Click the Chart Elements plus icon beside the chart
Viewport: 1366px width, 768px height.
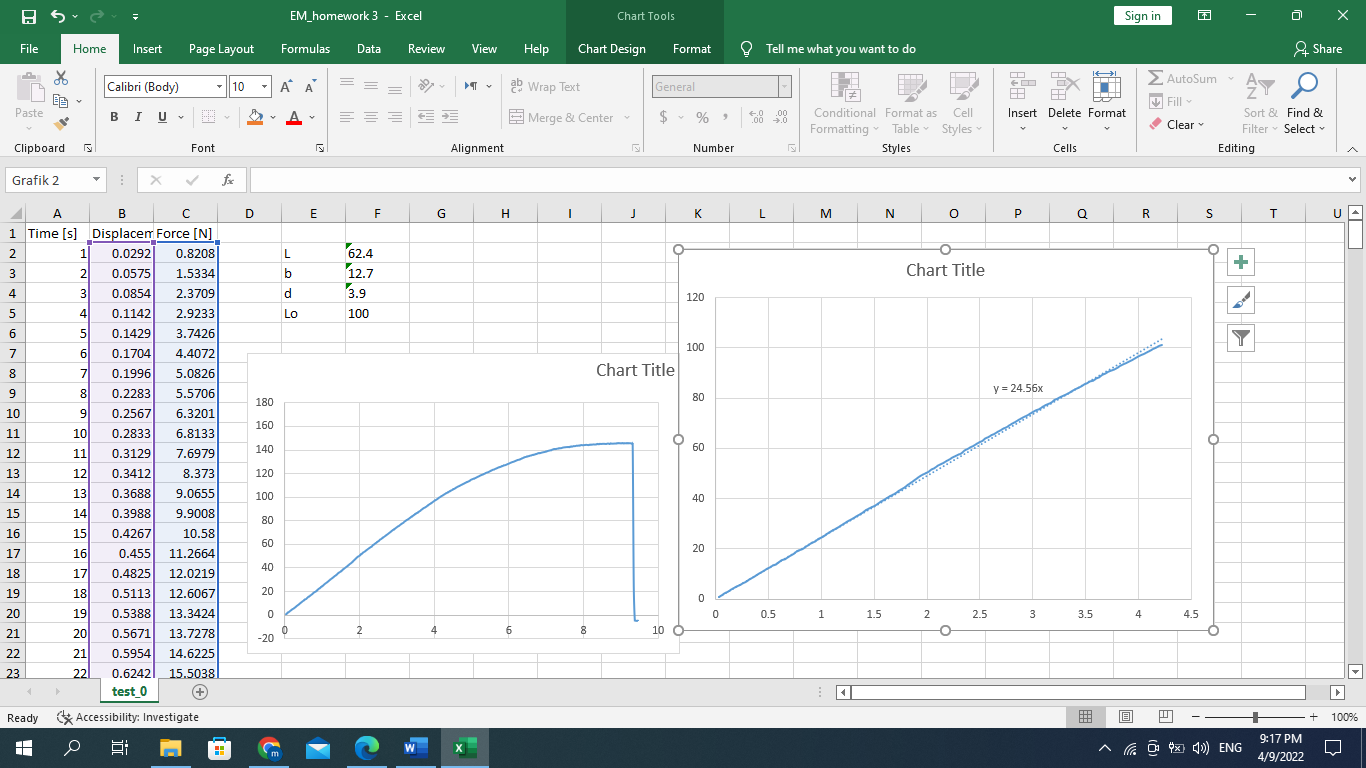click(x=1240, y=262)
